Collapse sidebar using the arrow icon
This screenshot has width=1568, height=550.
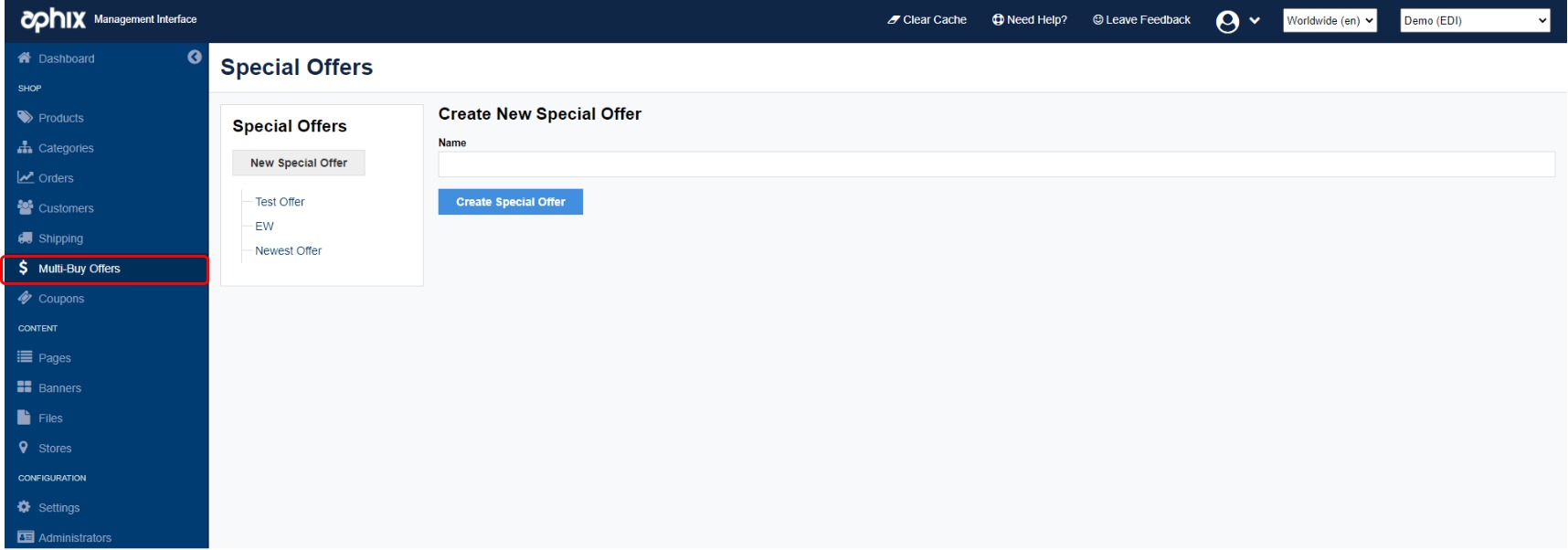[x=195, y=57]
